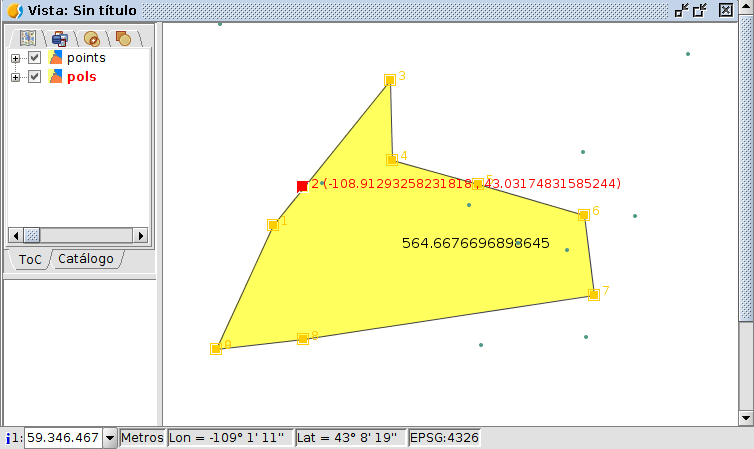Click the polygon vertex handle labeled 3

coord(390,79)
